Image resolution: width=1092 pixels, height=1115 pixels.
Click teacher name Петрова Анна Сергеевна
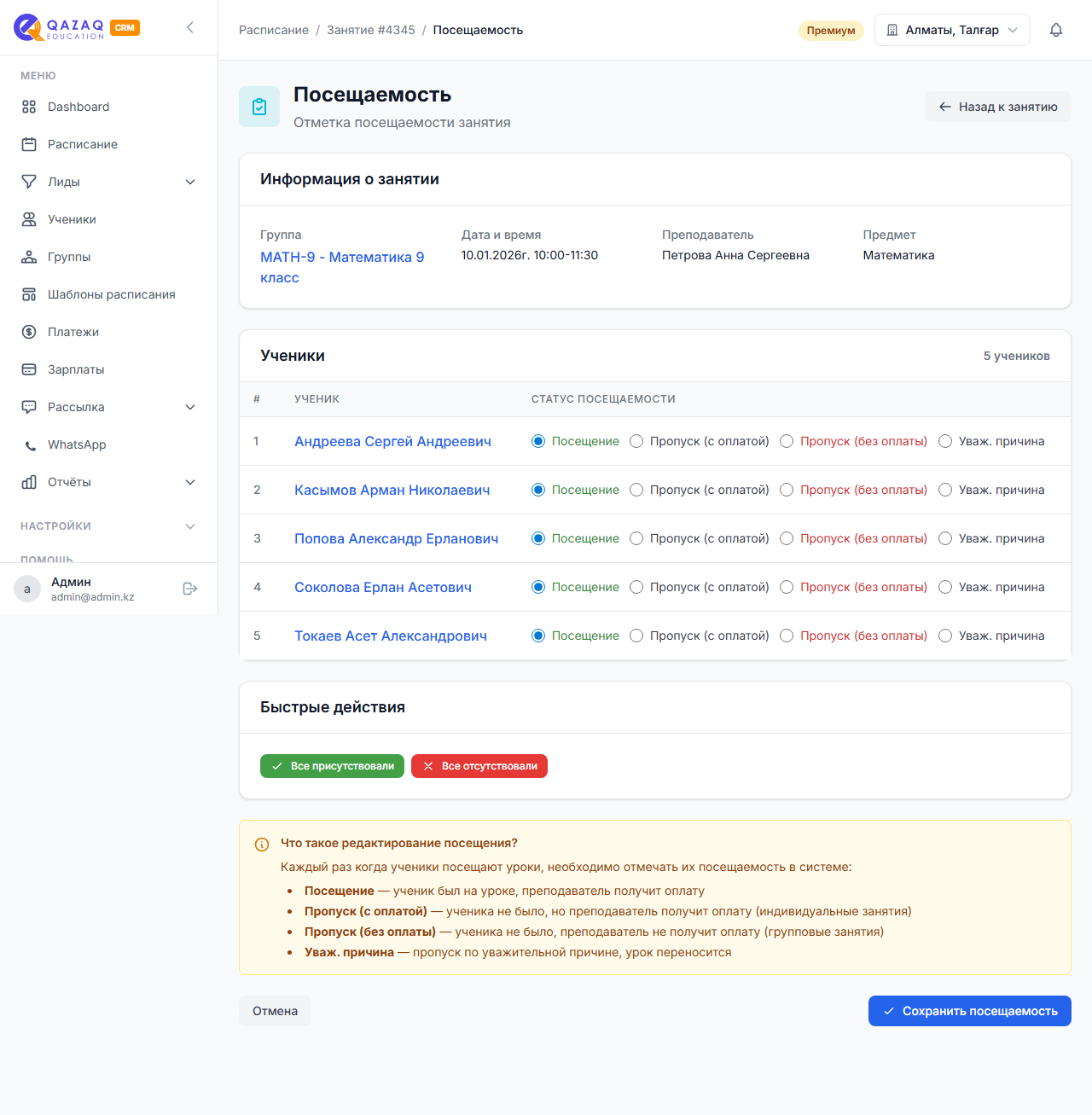pyautogui.click(x=735, y=255)
